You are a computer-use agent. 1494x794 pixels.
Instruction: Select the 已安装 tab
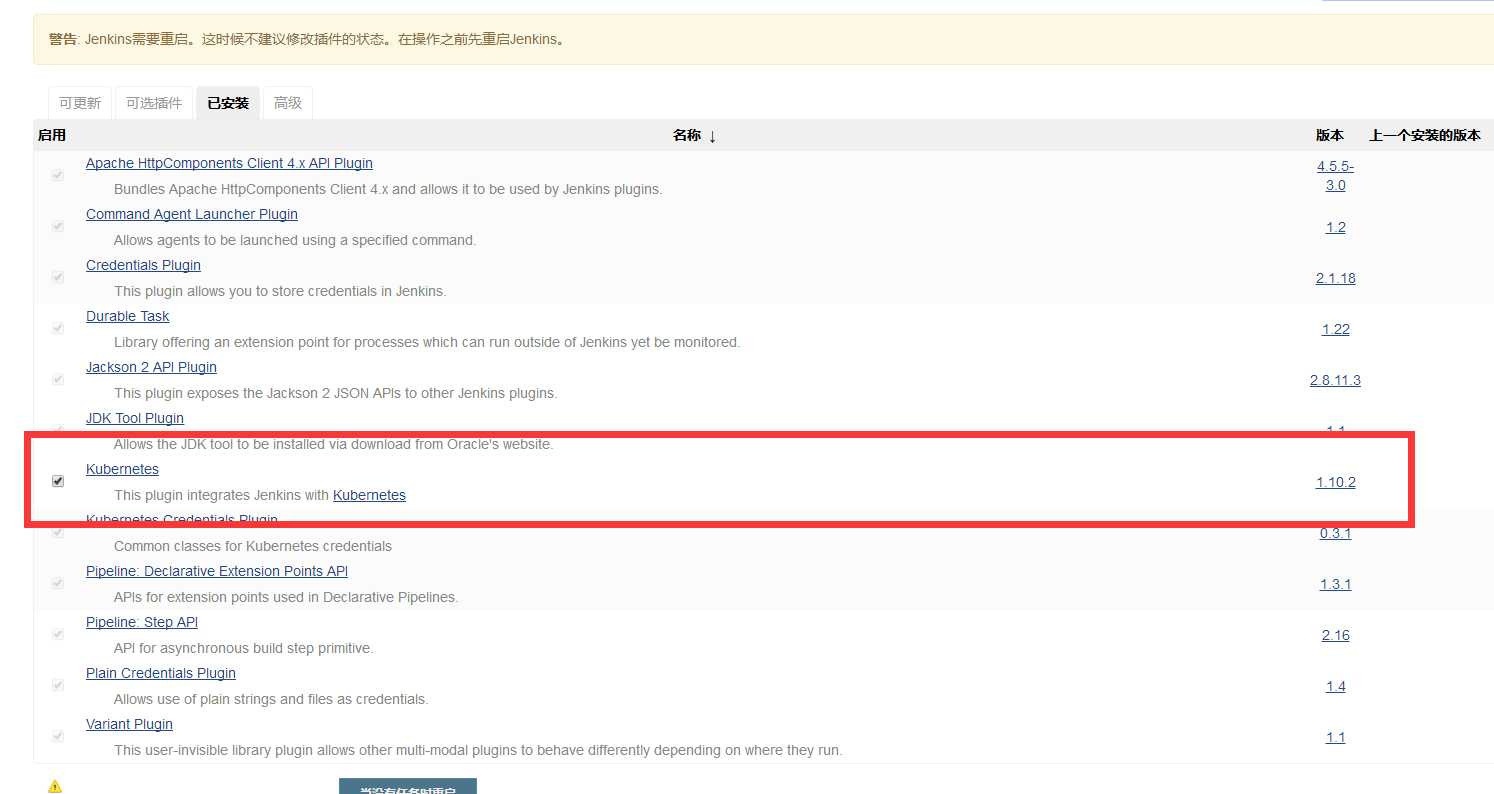[x=228, y=103]
